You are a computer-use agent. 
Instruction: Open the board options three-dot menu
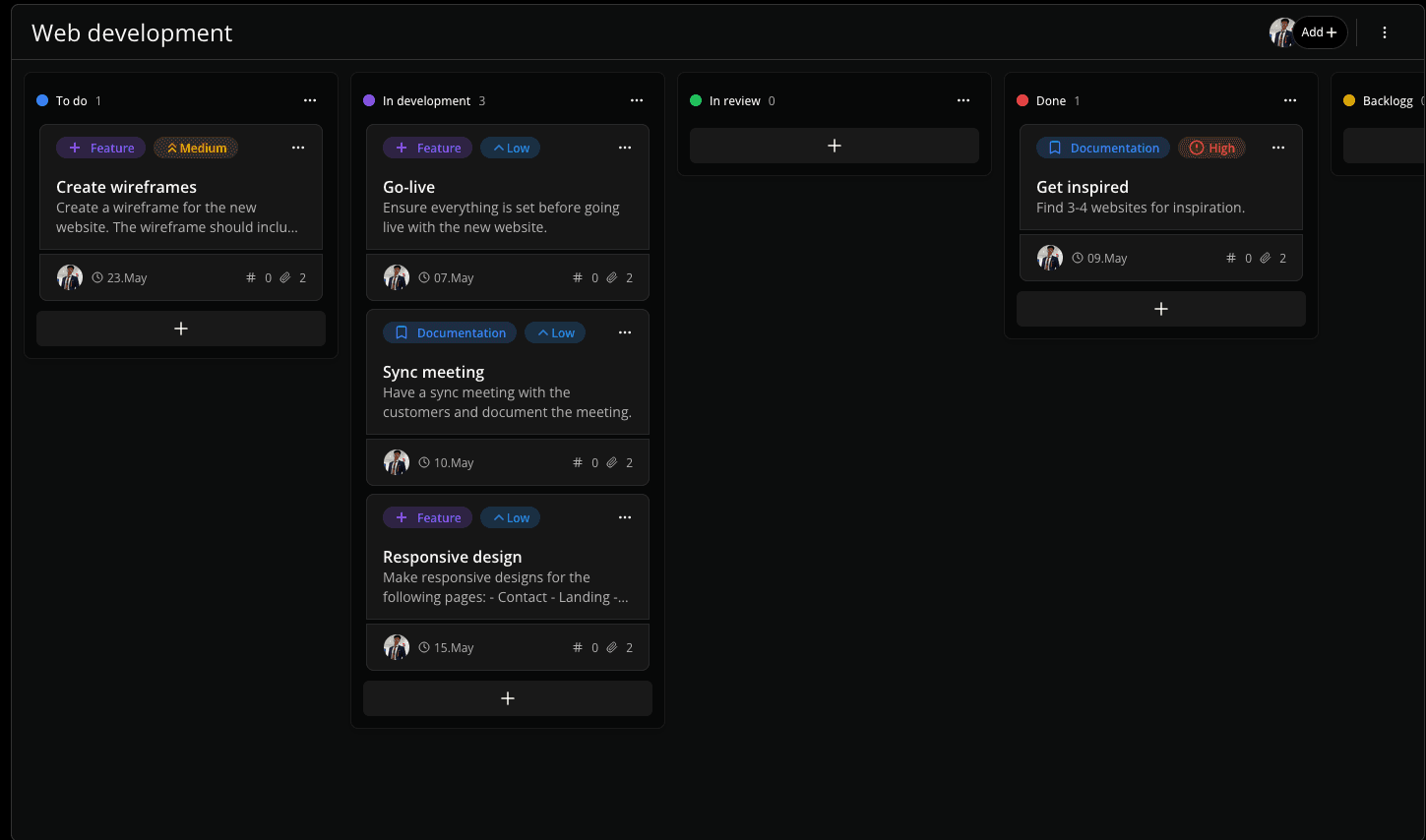1385,32
